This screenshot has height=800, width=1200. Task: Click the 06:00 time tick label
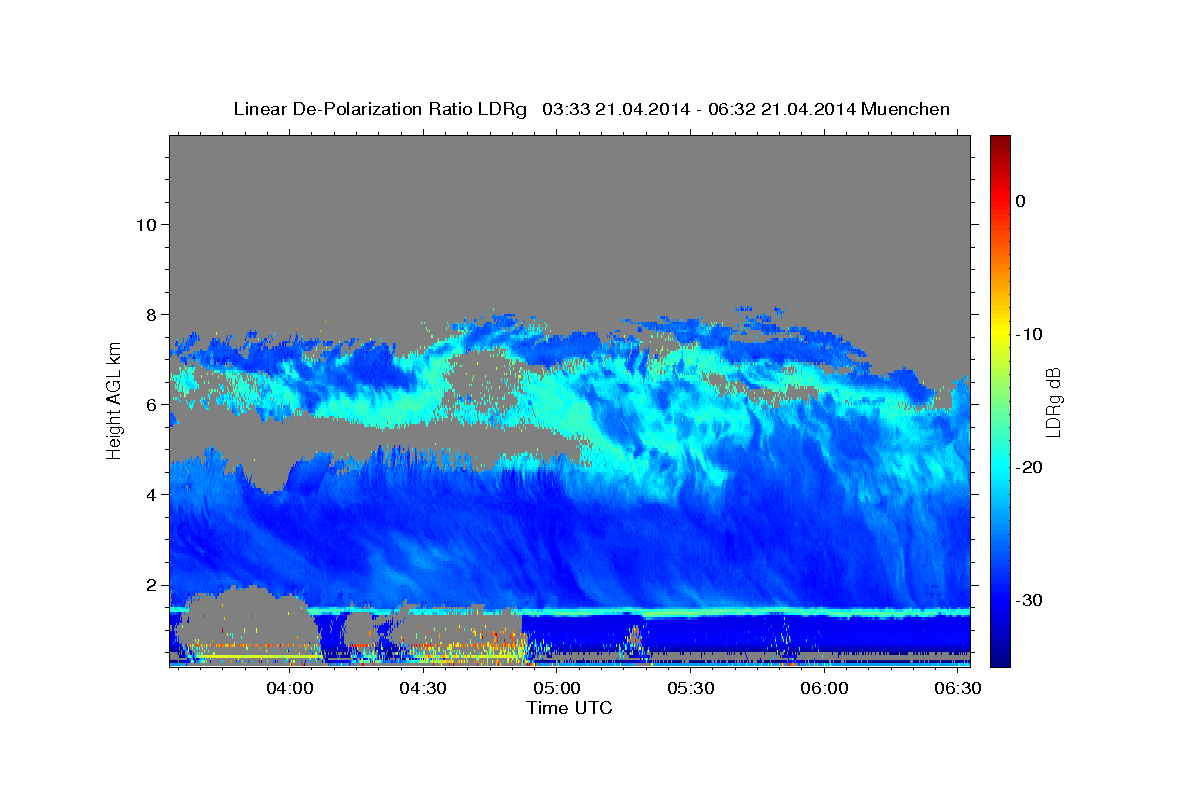click(x=825, y=689)
